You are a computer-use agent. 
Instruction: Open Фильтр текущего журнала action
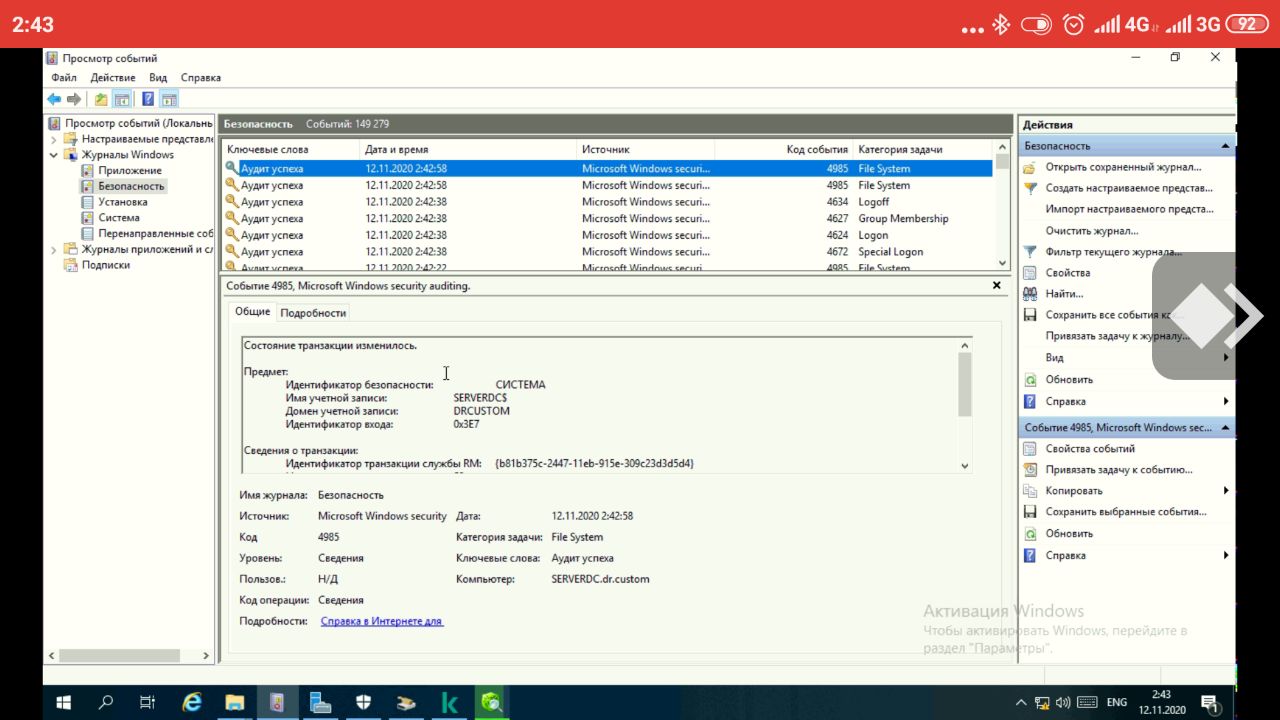click(x=1113, y=252)
